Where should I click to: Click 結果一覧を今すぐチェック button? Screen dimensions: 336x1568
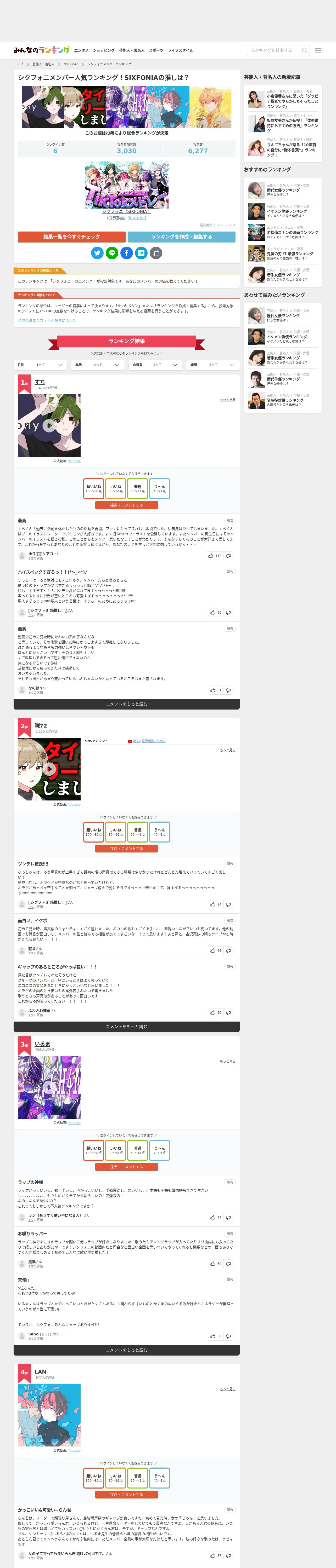[71, 237]
